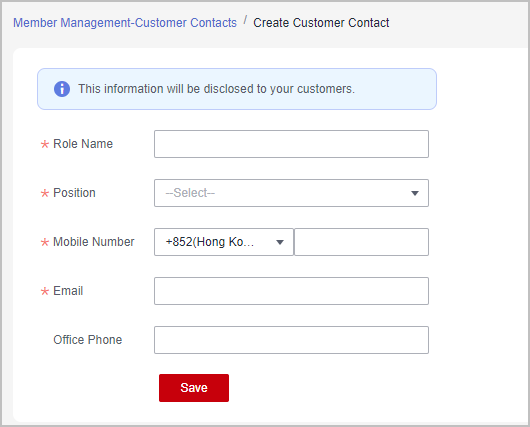Focus the Role Name text field
This screenshot has height=427, width=530.
point(291,144)
